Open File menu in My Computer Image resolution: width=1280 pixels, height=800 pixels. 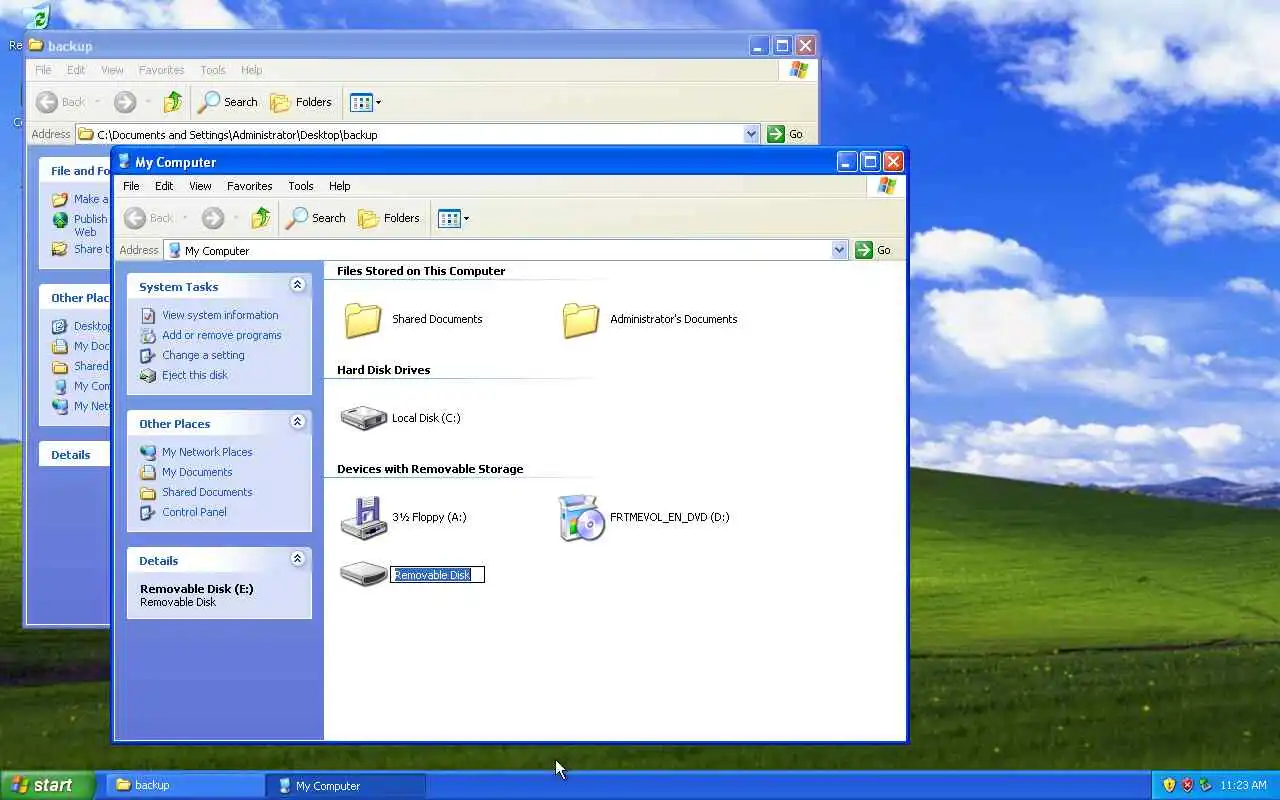click(131, 186)
